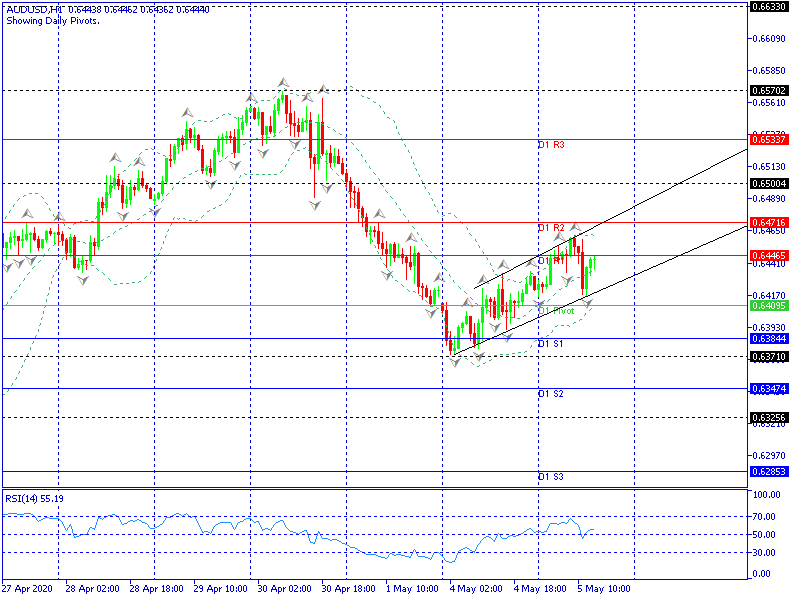Click the highest up-fractal arrow at chart peak

[283, 82]
